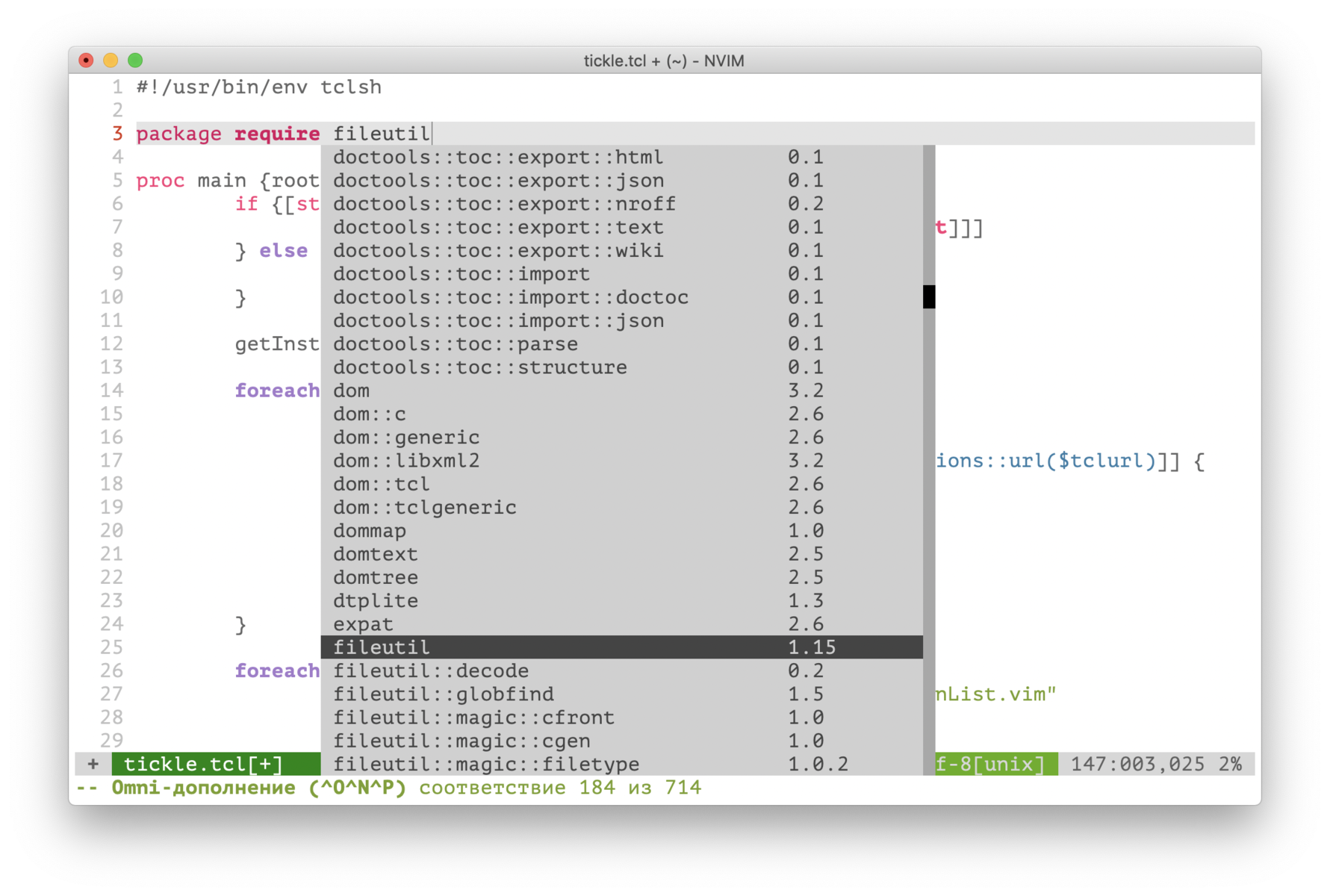
Task: Choose doctools::toc::export::nroff from popup
Action: pyautogui.click(x=622, y=204)
